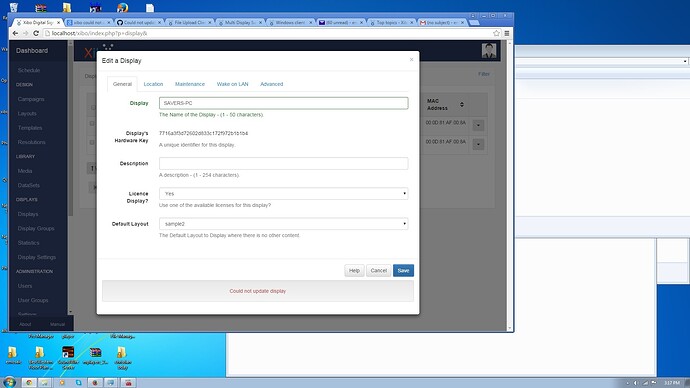Expand first display row action dropdown
The image size is (690, 388).
(x=478, y=125)
